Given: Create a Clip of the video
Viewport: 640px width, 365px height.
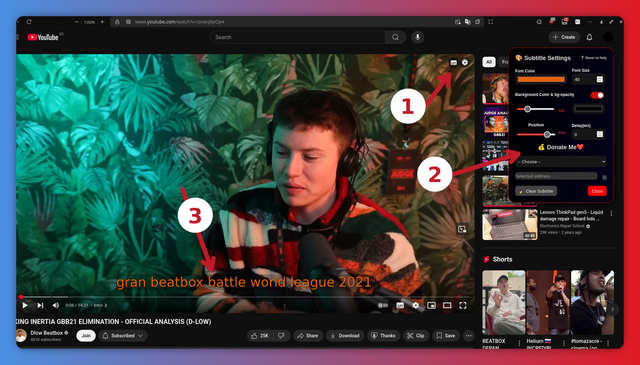Looking at the screenshot, I should pyautogui.click(x=416, y=336).
